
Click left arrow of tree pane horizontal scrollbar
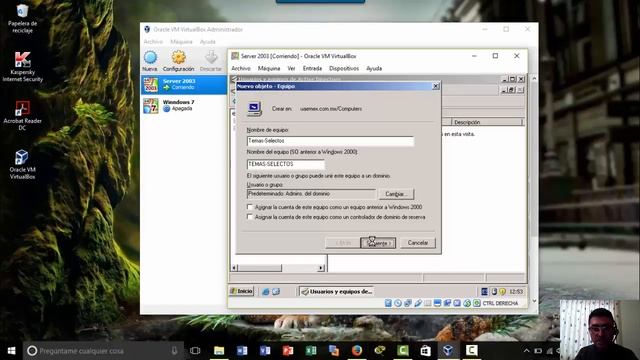235,268
